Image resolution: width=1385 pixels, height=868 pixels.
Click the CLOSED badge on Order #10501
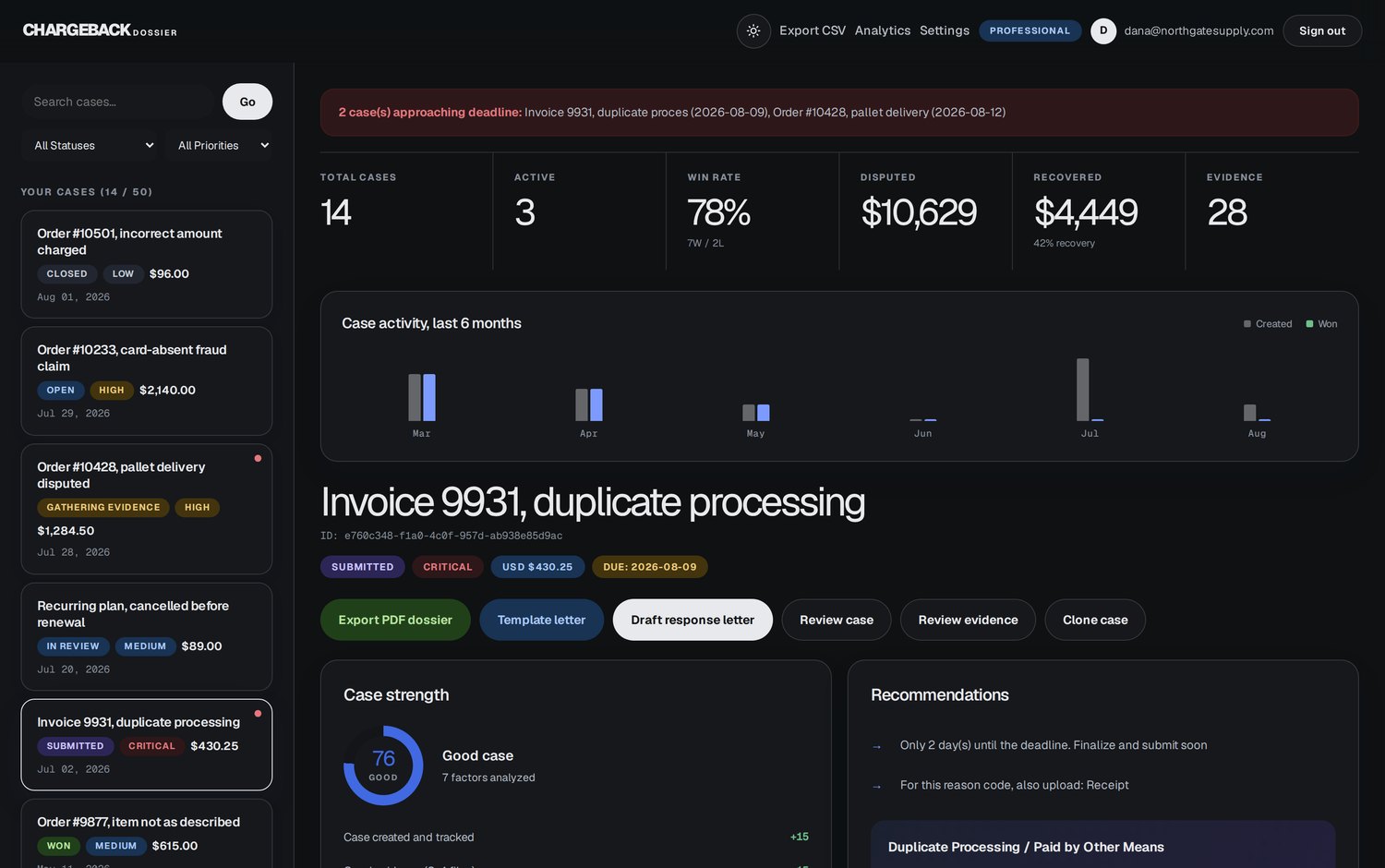[66, 274]
